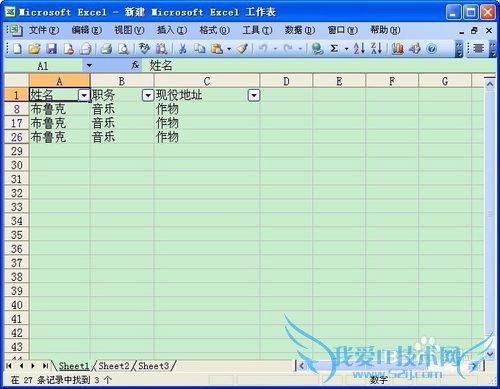This screenshot has height=389, width=500.
Task: Copy selection using copy icon
Action: click(x=200, y=49)
